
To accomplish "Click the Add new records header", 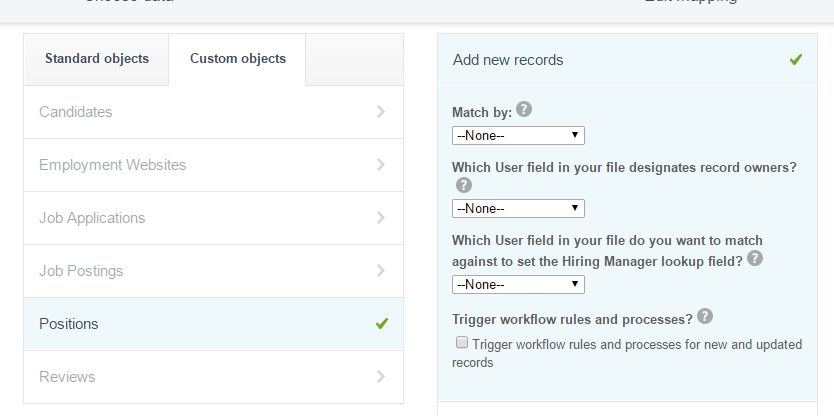I will click(x=508, y=60).
